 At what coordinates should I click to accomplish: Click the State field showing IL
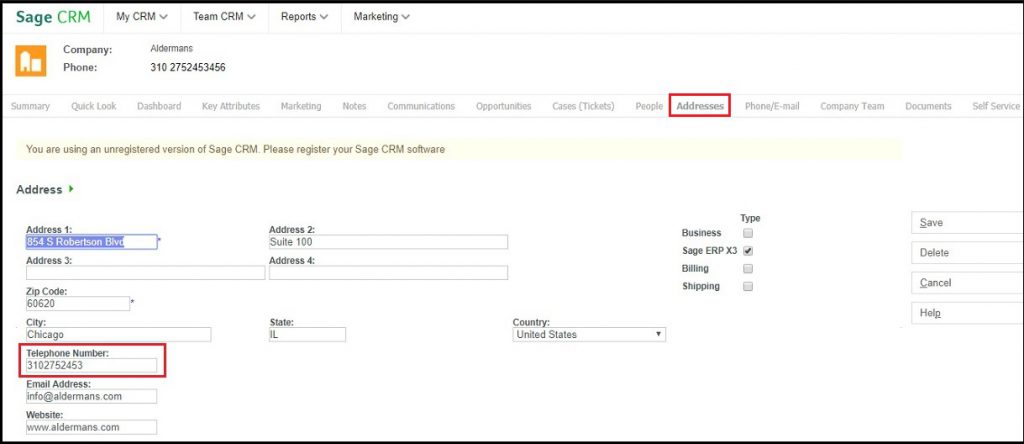coord(308,334)
